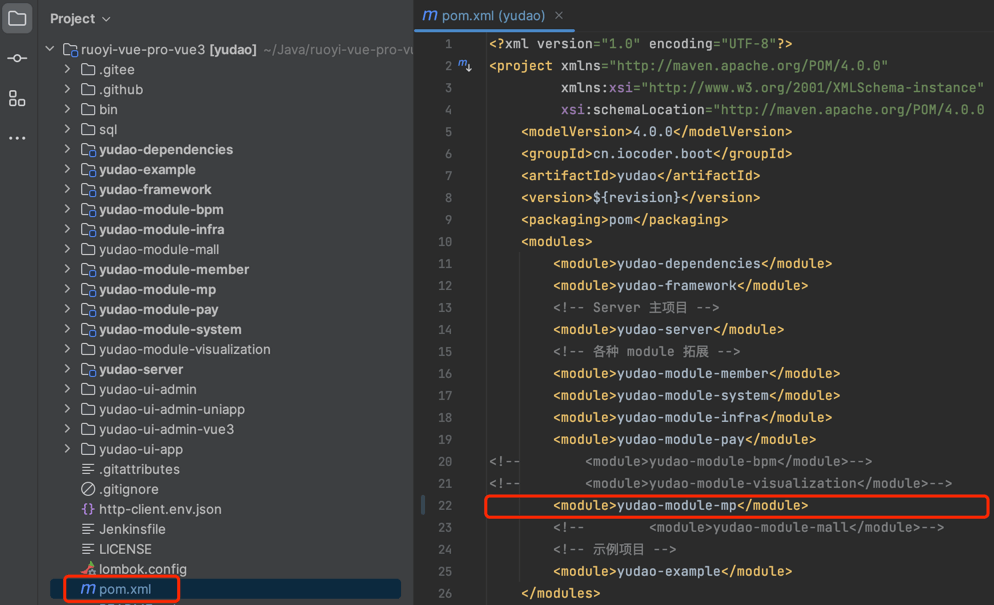Collapse the ruoyi-vue-pro-vue3 root node

pos(50,49)
